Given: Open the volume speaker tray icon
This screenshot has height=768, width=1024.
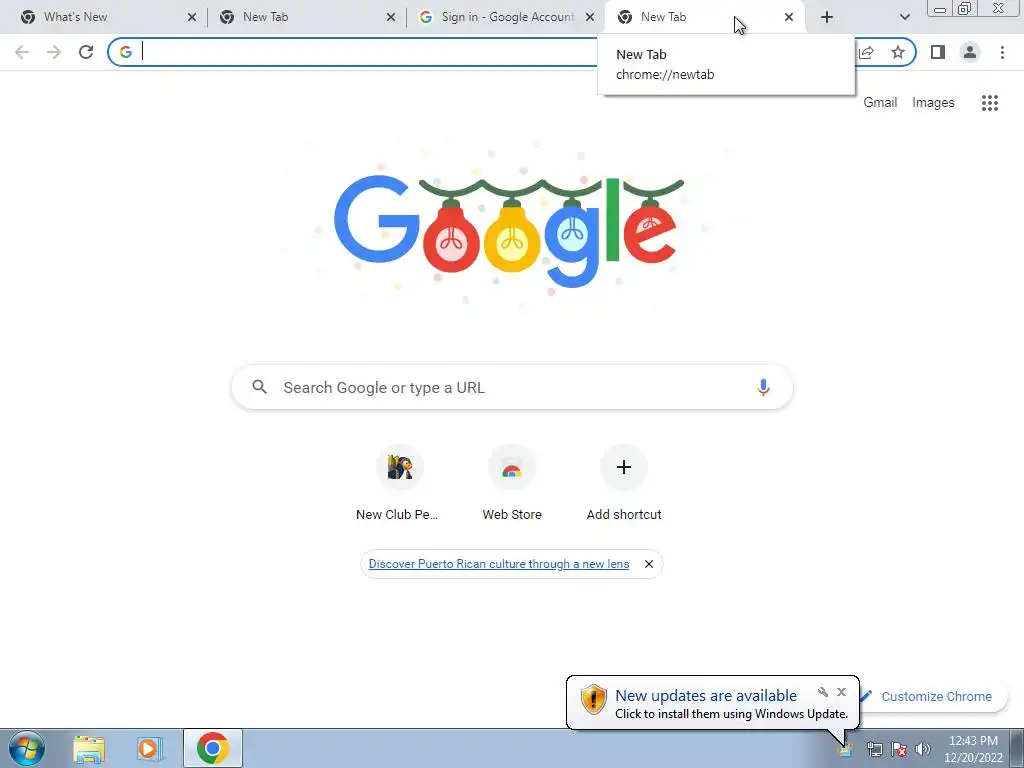Looking at the screenshot, I should point(922,748).
